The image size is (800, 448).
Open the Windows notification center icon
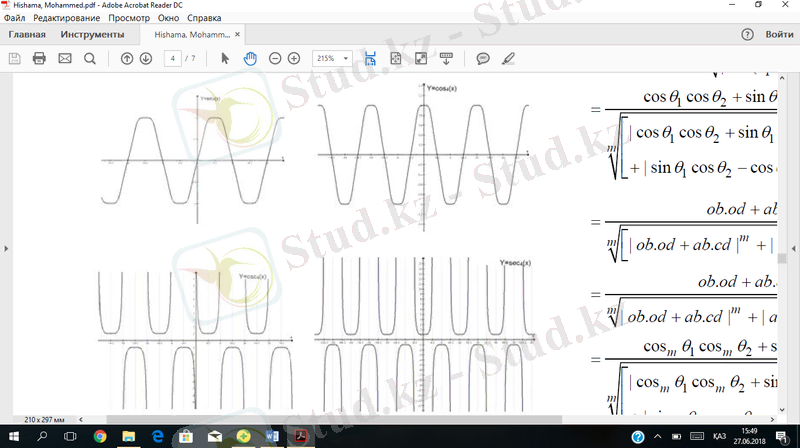[781, 436]
